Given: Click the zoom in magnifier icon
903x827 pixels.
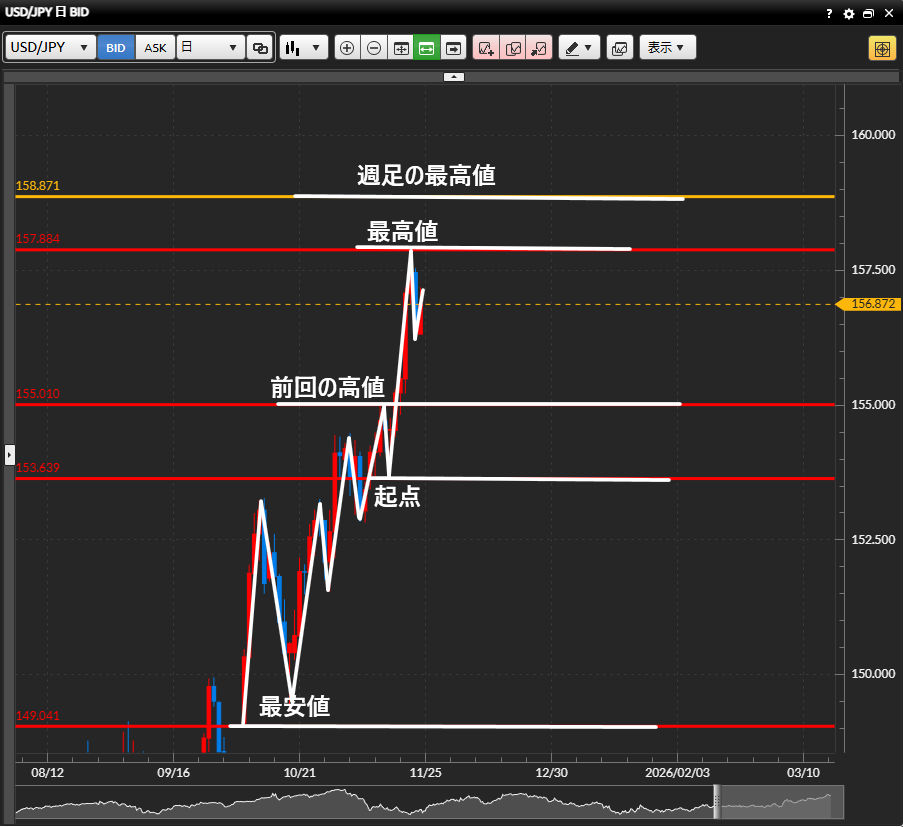Looking at the screenshot, I should 347,48.
